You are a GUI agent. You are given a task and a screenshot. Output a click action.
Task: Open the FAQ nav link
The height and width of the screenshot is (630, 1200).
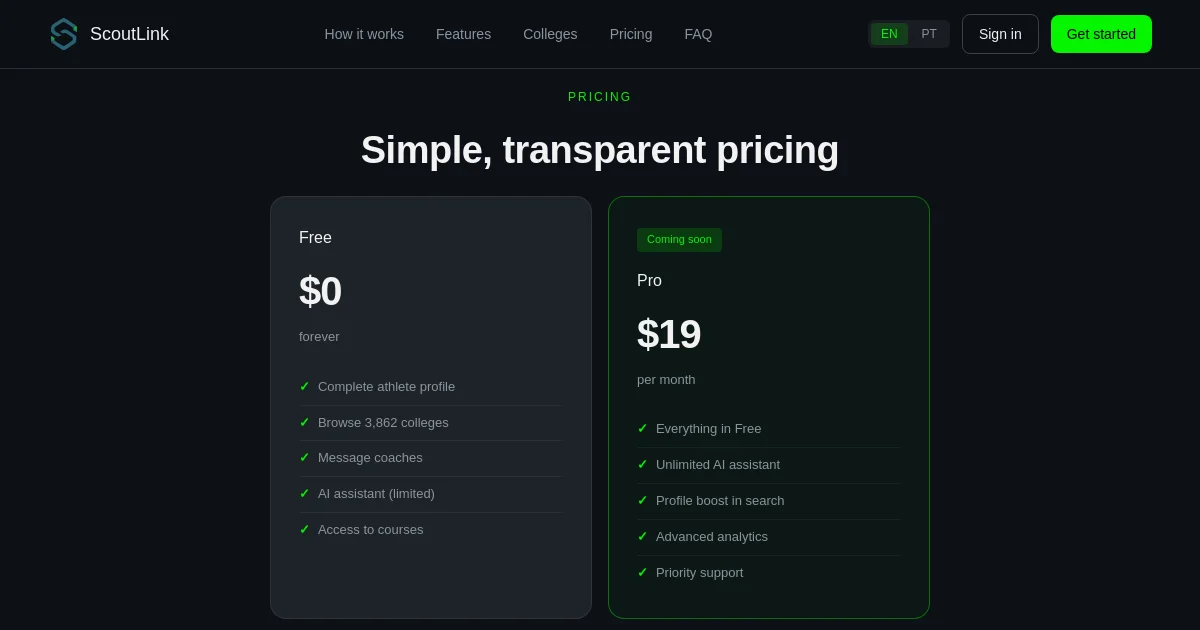(698, 34)
